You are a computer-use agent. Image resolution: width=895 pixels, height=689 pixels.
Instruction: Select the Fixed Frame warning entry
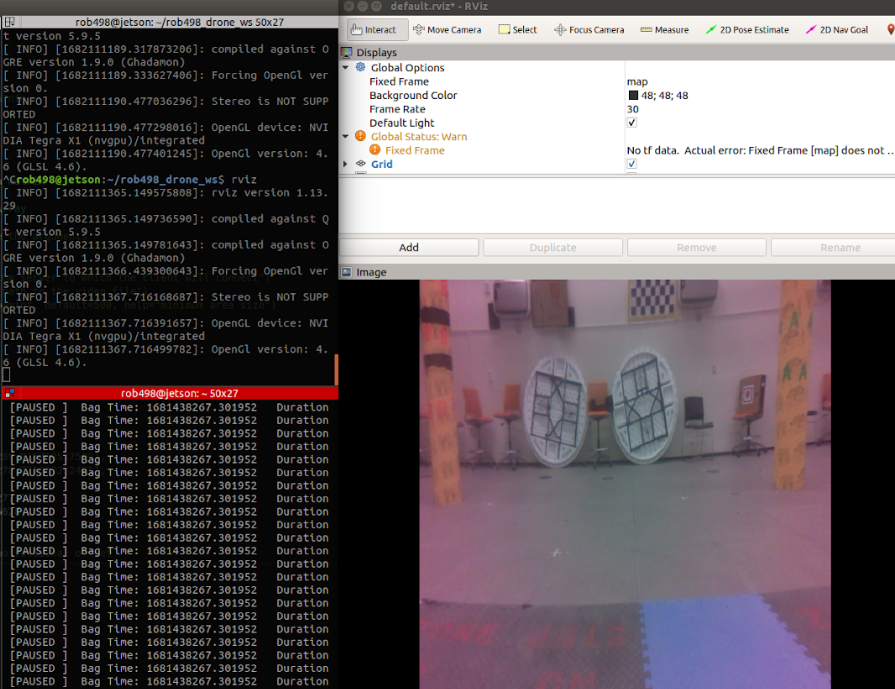[x=414, y=150]
